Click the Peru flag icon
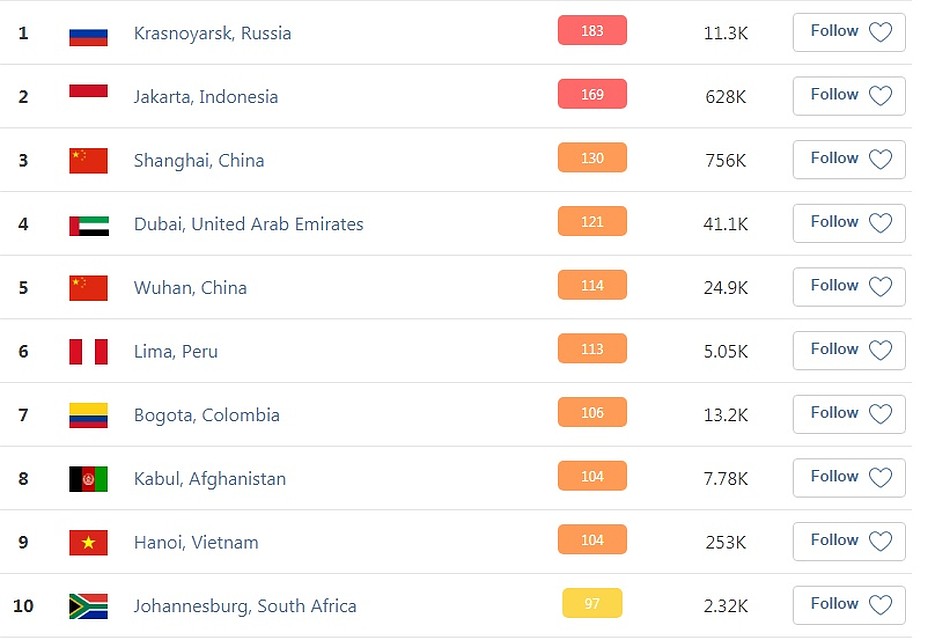 tap(88, 351)
